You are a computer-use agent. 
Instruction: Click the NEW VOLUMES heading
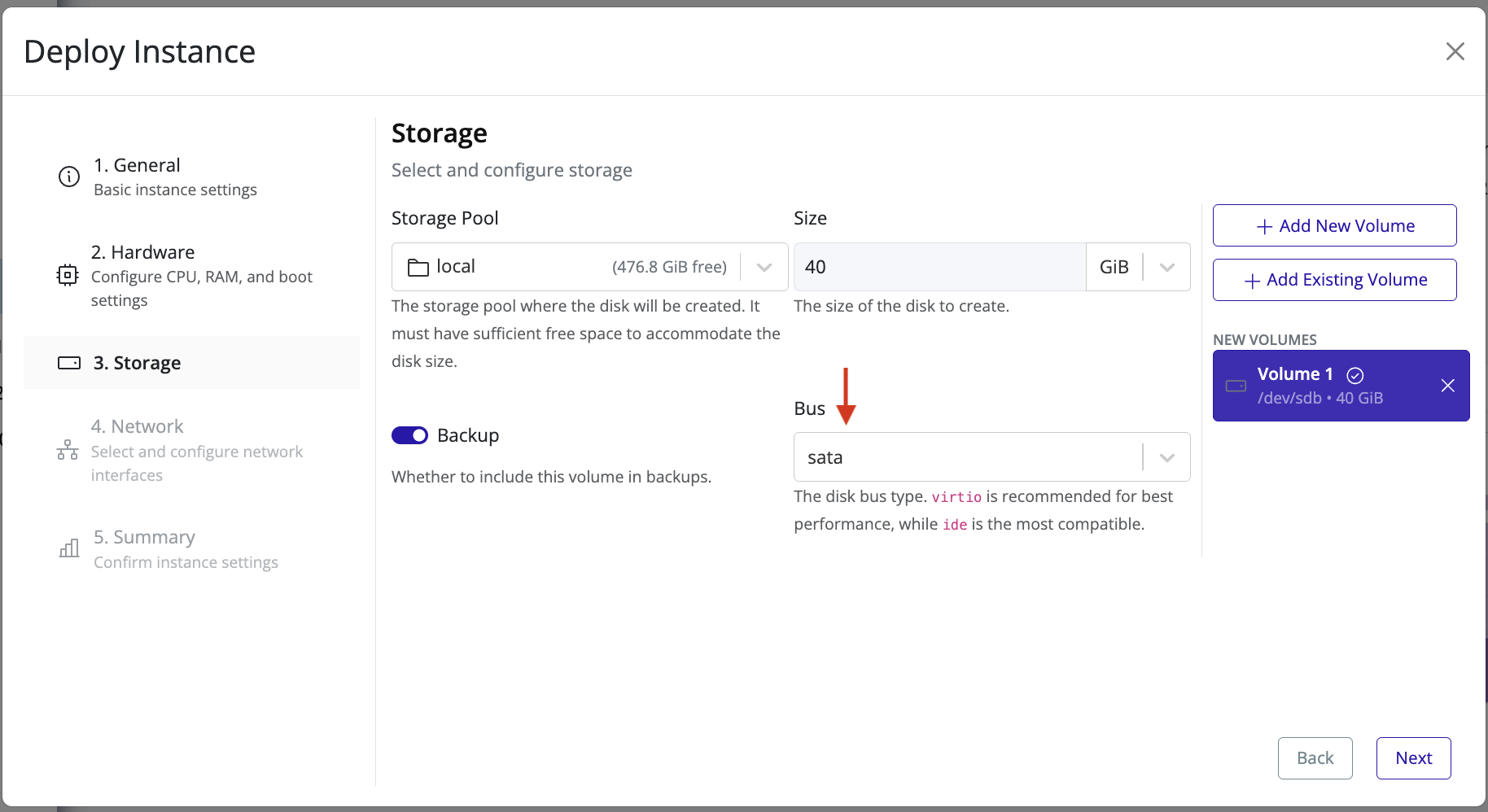coord(1264,340)
